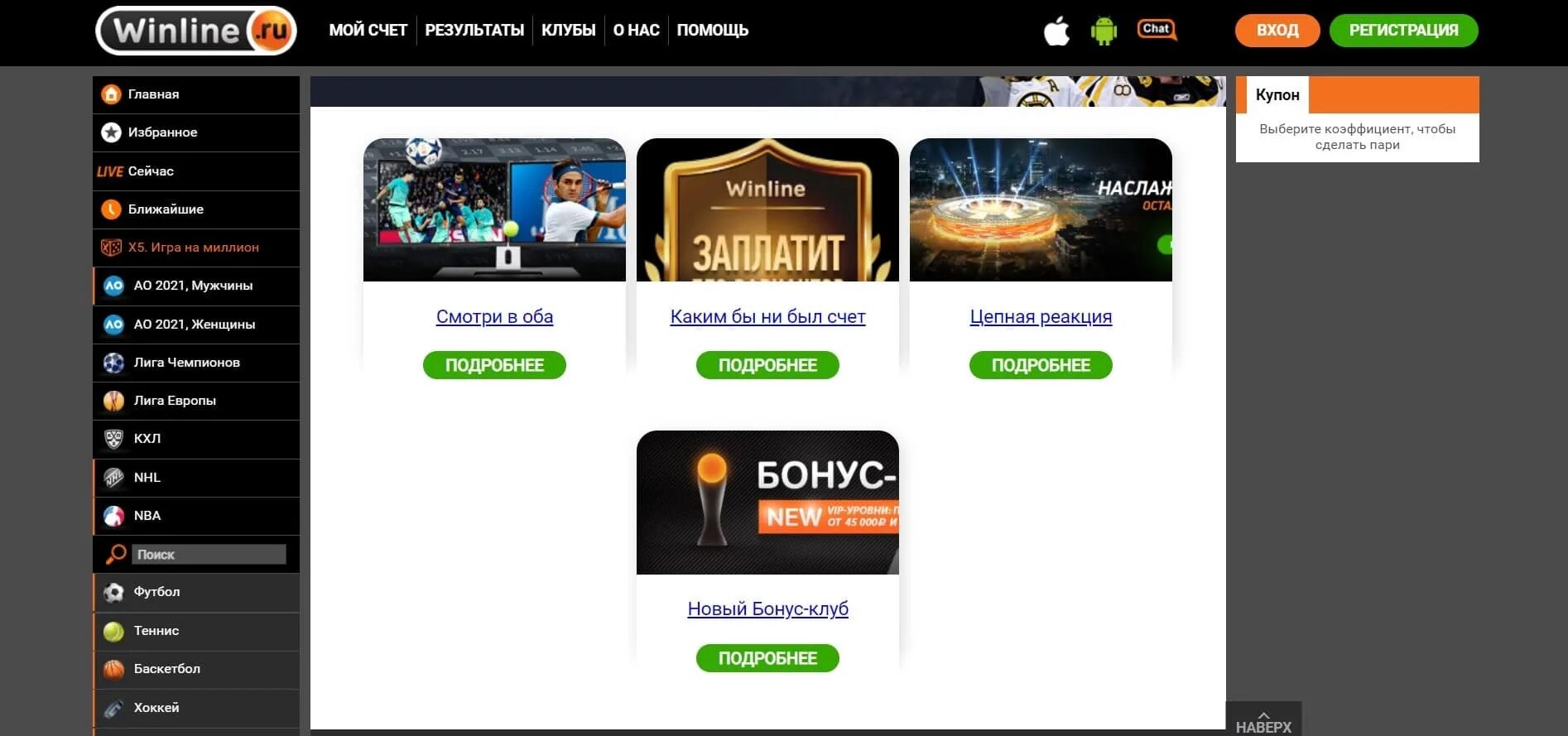Click the X5 dice icon in the sidebar
Screen dimensions: 1568x736
[x=111, y=248]
